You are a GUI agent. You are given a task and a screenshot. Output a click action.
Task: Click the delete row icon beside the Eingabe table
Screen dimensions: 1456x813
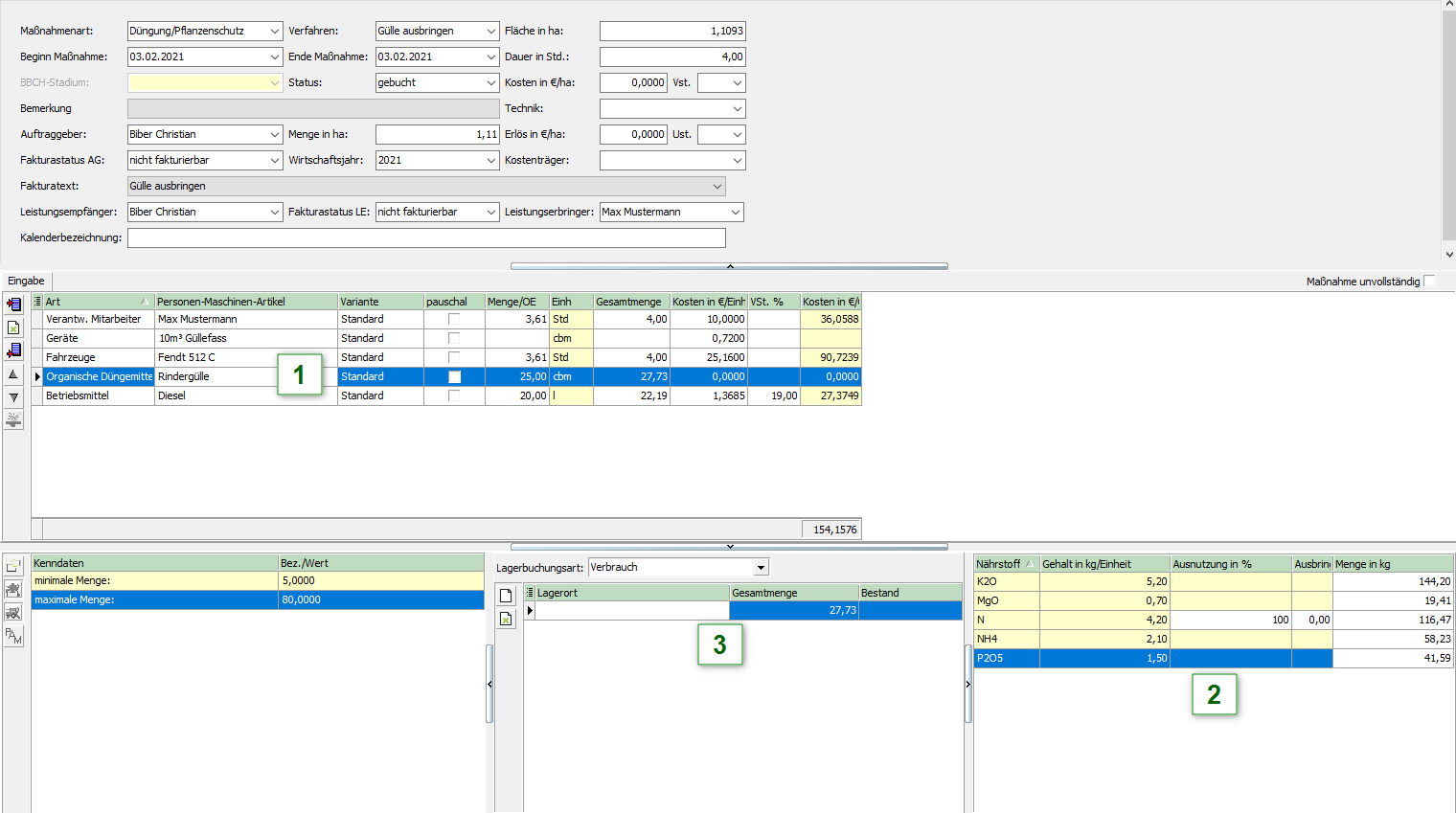click(x=13, y=327)
